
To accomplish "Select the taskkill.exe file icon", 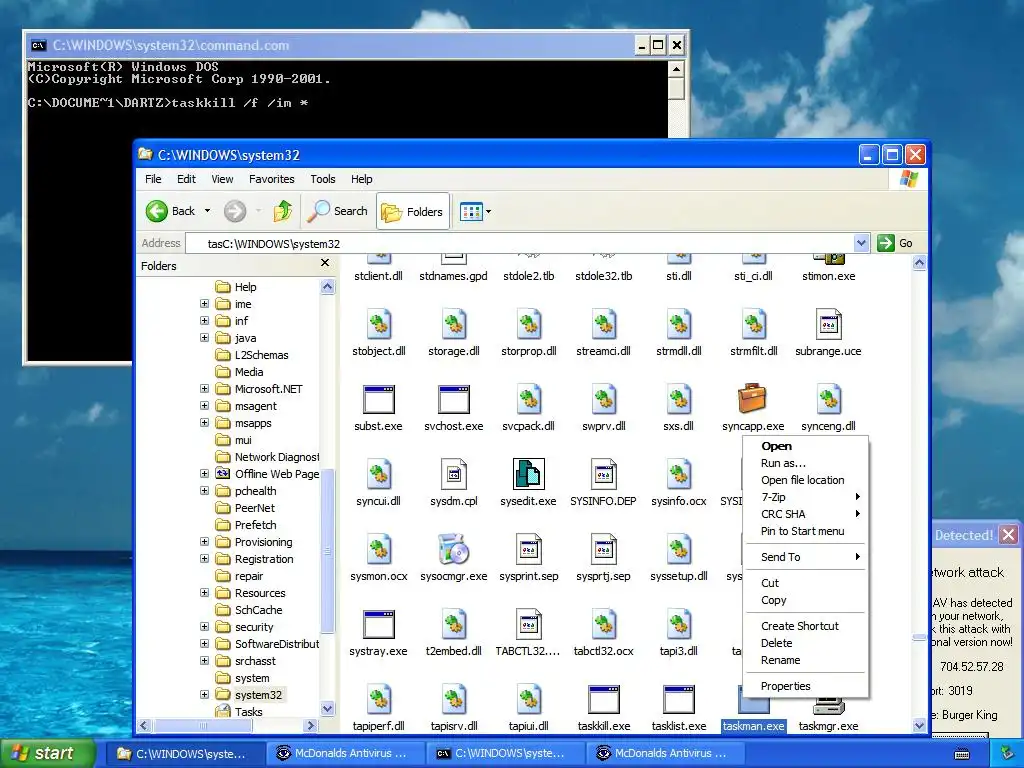I will click(603, 700).
